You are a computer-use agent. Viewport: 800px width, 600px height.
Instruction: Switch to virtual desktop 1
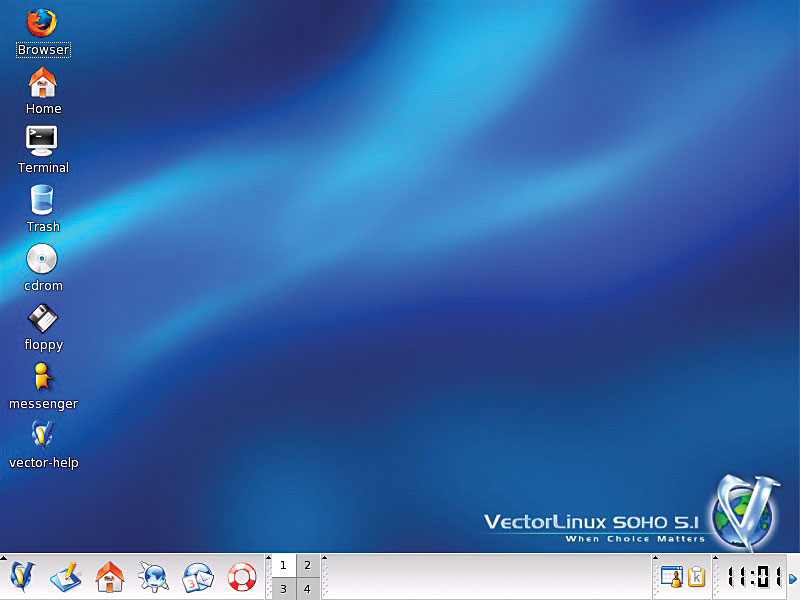[284, 565]
